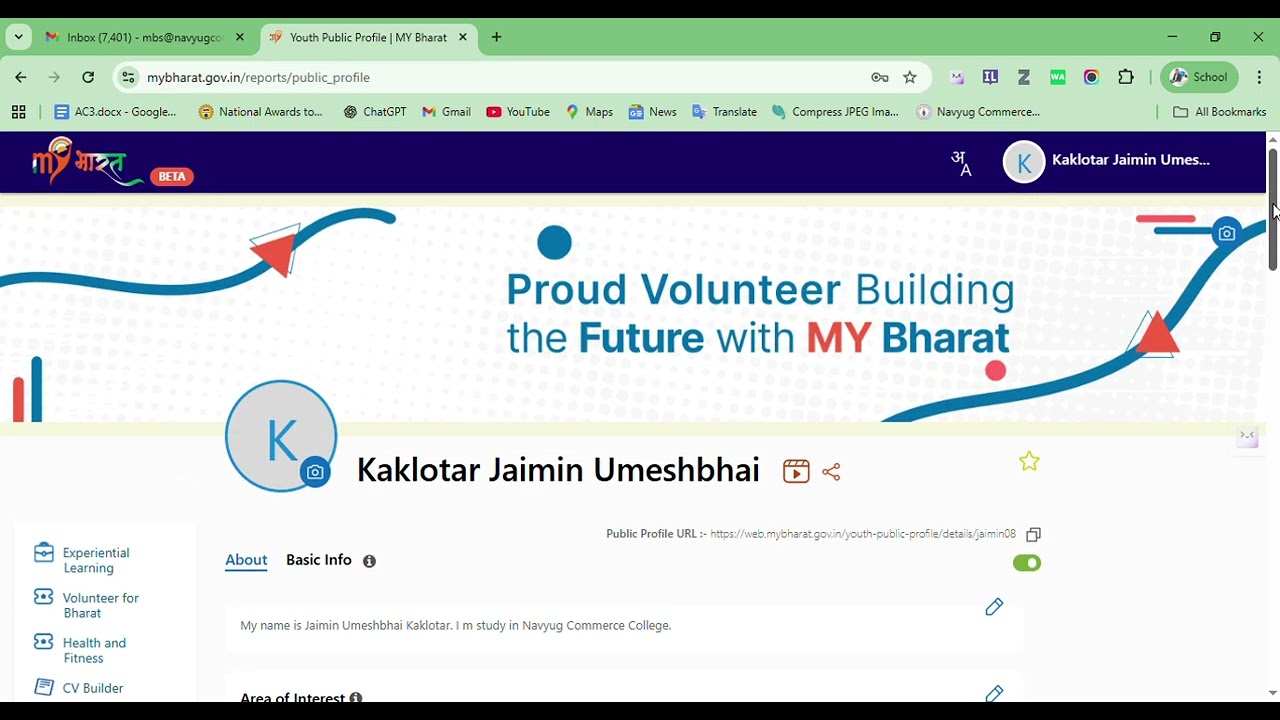Viewport: 1280px width, 720px height.
Task: Click the small collapse icon below the banner
Action: point(1247,436)
